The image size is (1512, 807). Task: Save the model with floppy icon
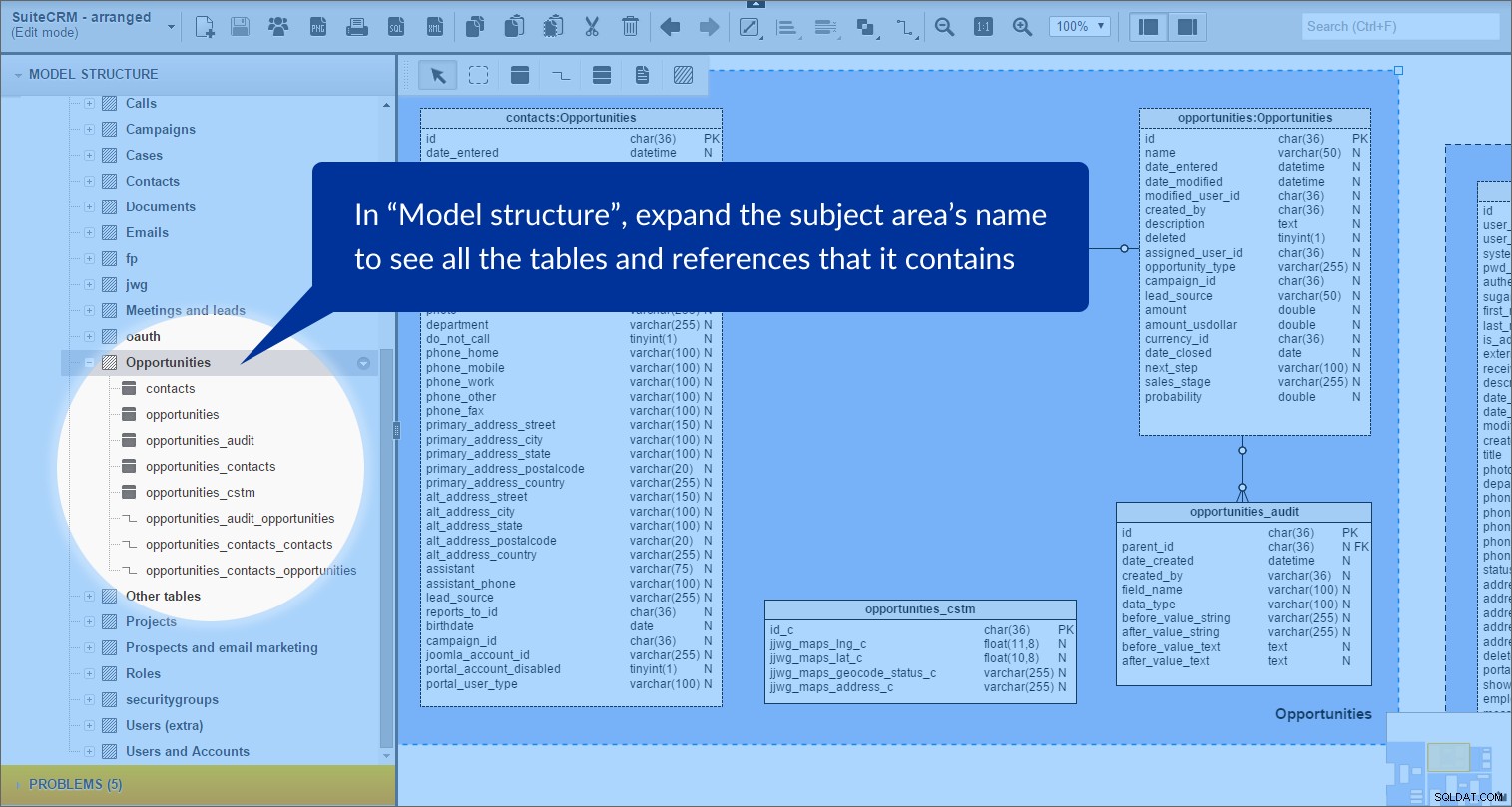click(241, 27)
